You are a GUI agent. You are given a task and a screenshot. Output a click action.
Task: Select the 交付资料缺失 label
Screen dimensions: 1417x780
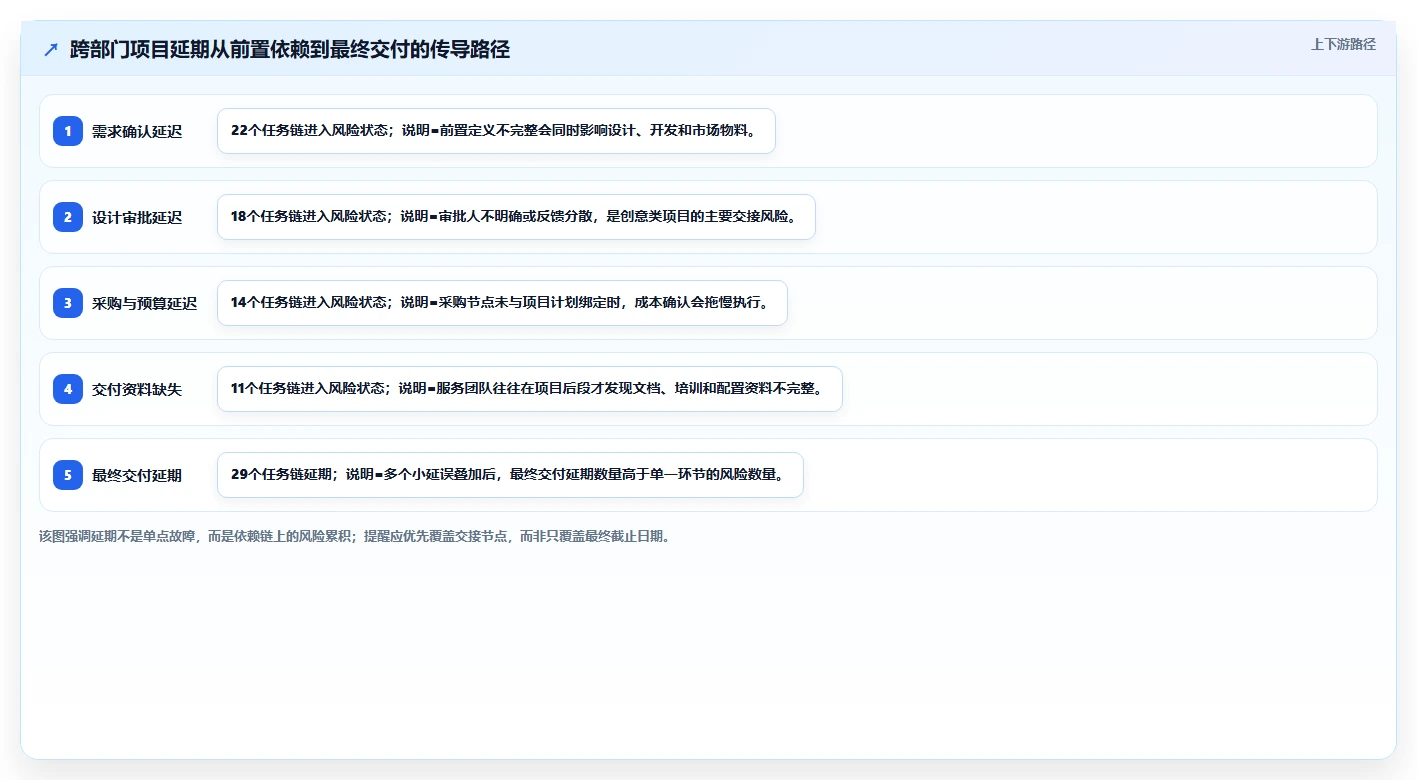(137, 389)
